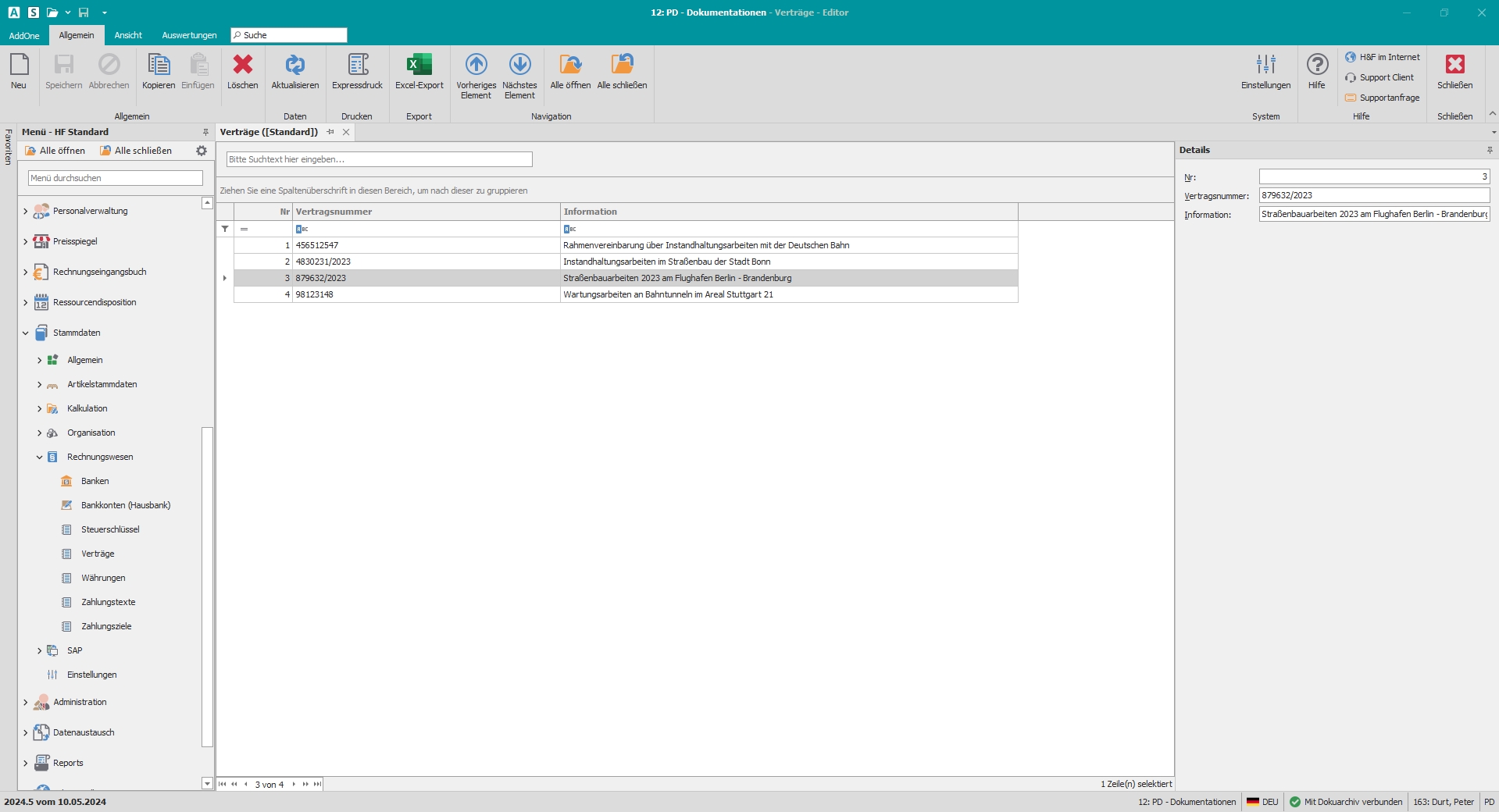This screenshot has height=812, width=1499.
Task: Click the Vertragsnummer field in Details
Action: [1373, 196]
